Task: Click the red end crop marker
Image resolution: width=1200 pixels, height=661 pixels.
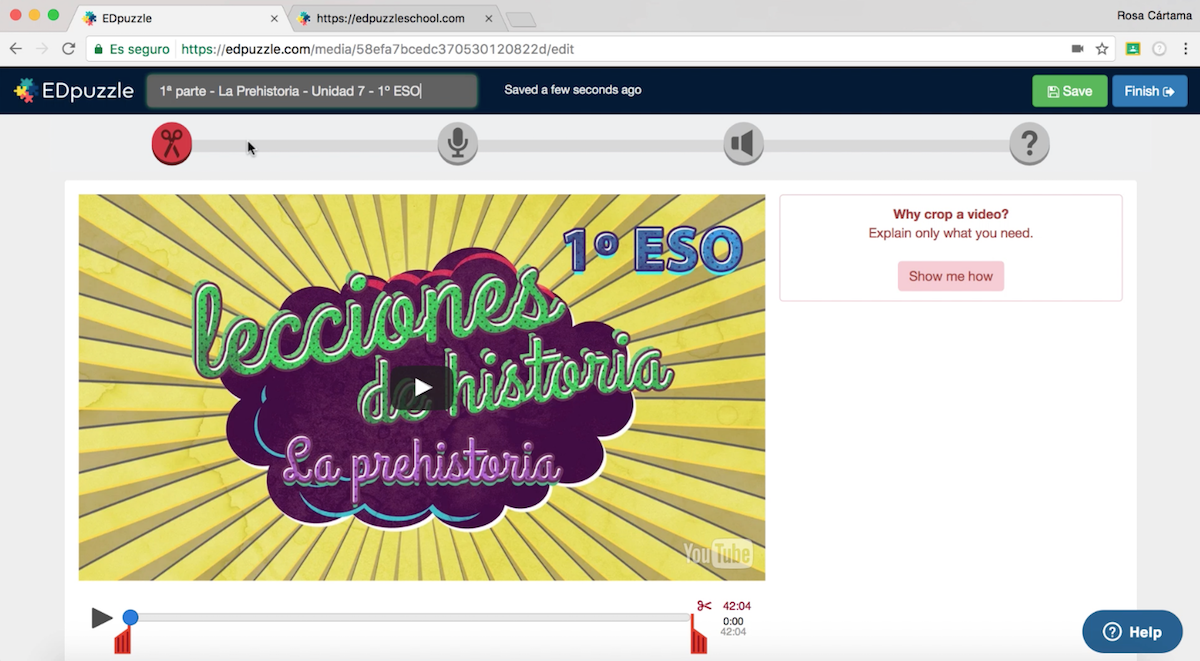Action: (698, 636)
